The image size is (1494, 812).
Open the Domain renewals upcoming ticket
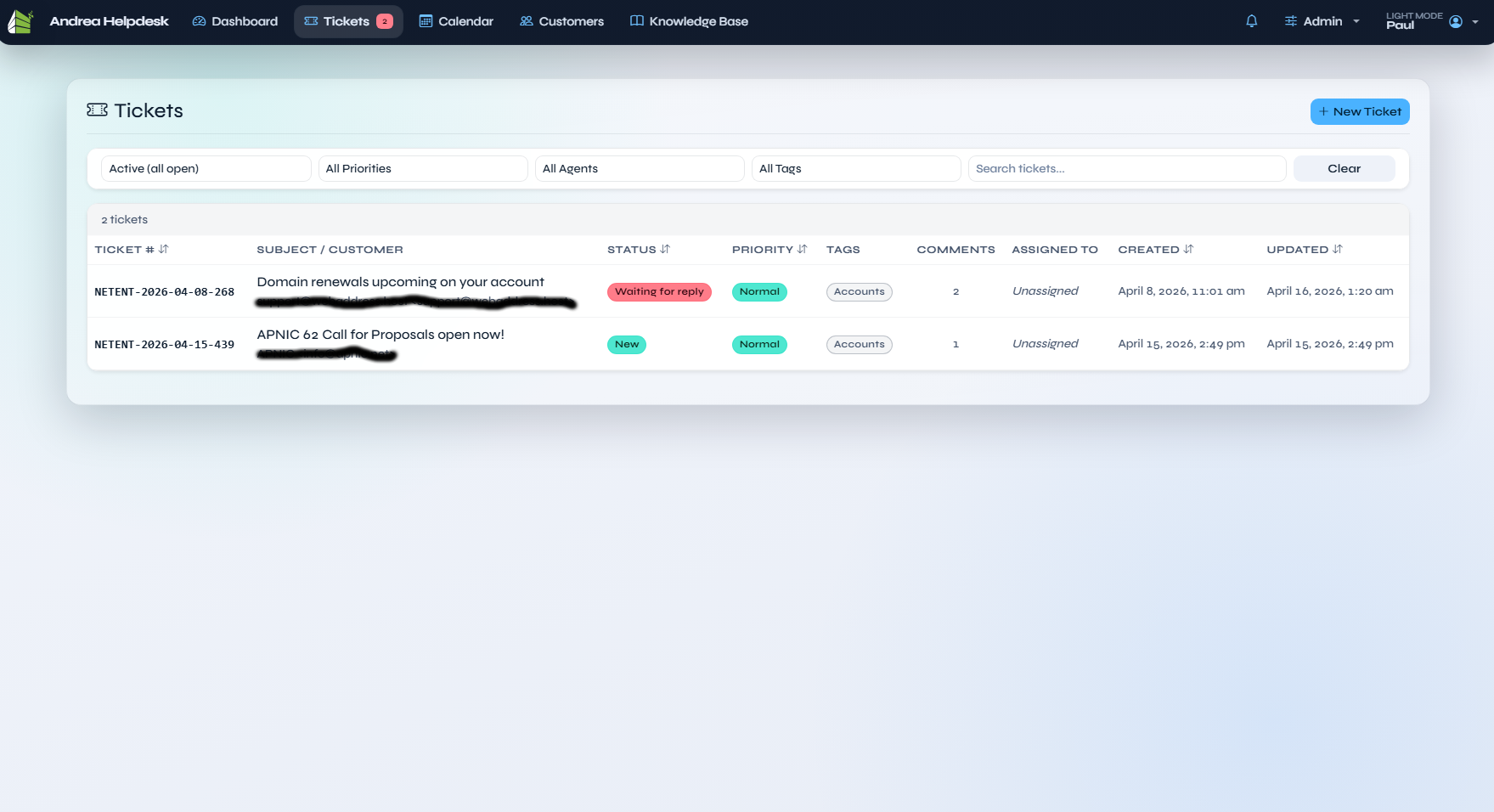400,282
